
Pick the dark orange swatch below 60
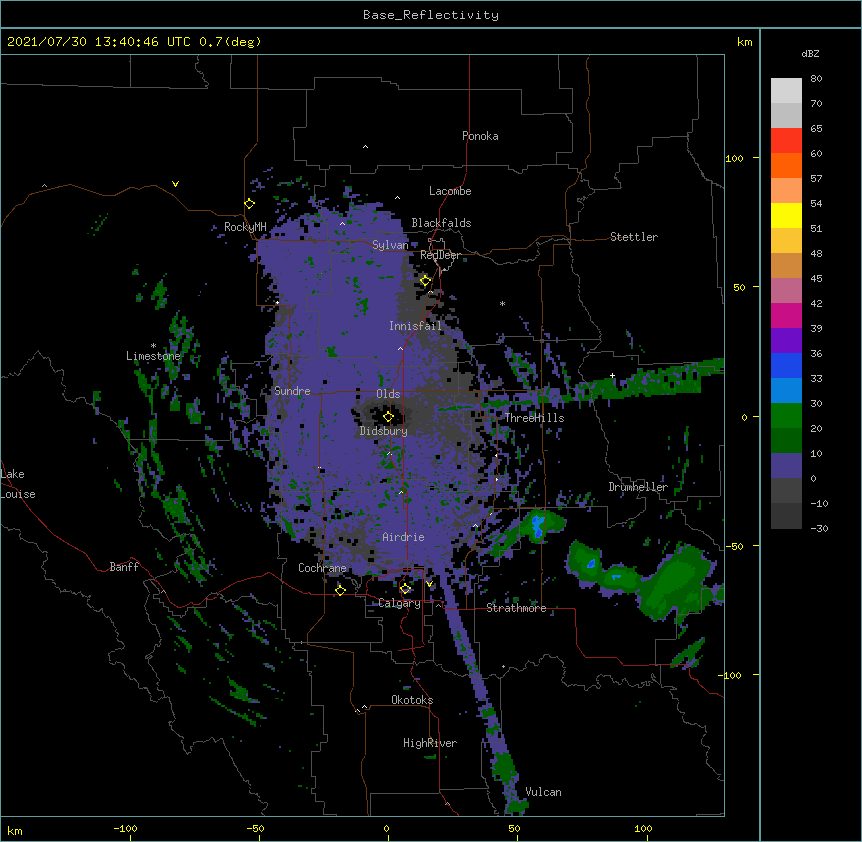[x=786, y=165]
